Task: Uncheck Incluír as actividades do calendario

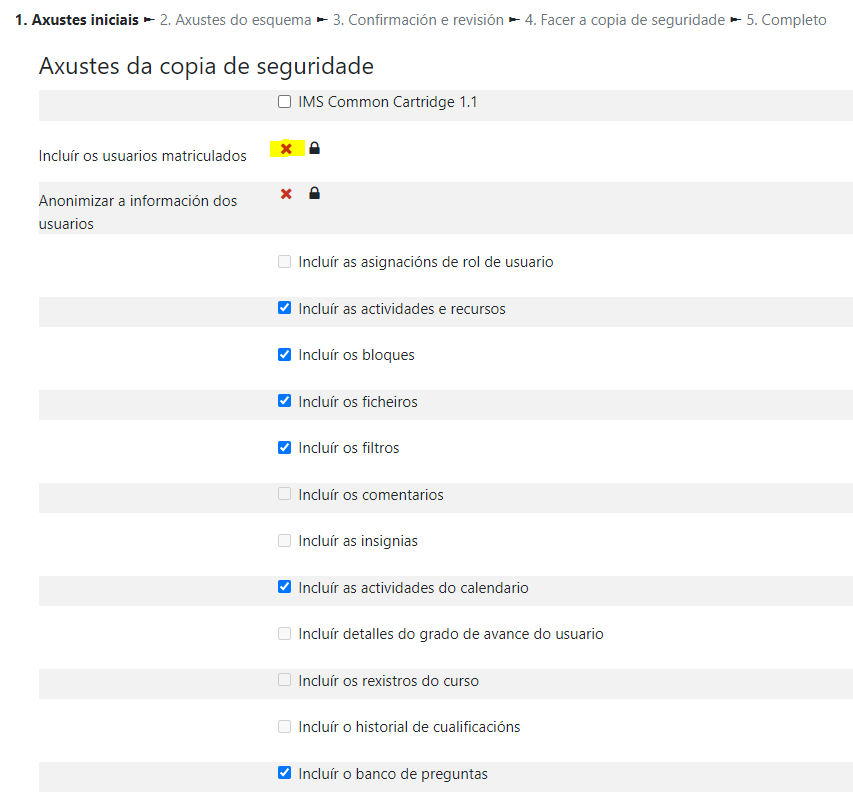Action: tap(285, 588)
